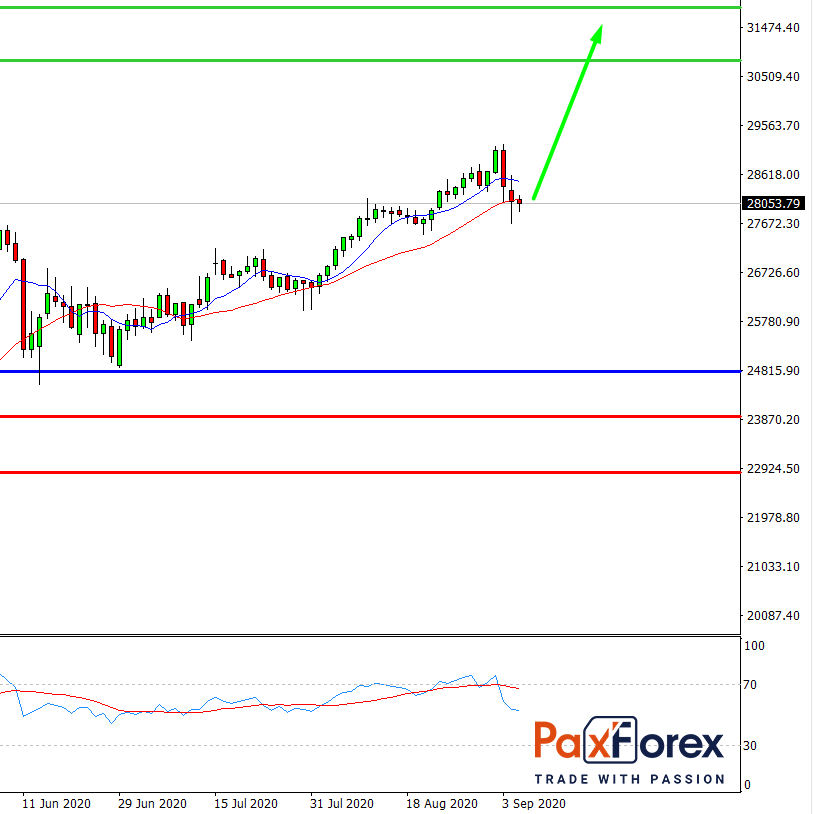The height and width of the screenshot is (814, 813).
Task: Click the RSI level 30 label
Action: [750, 746]
